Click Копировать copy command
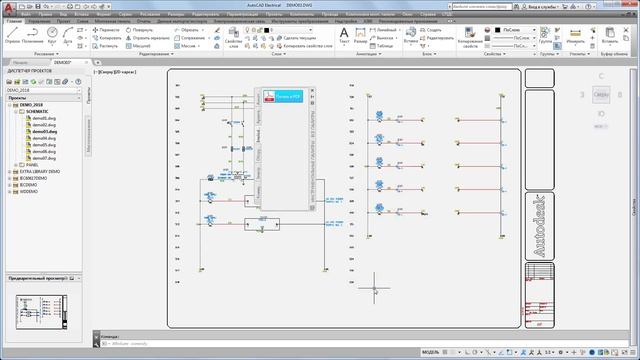 [107, 38]
